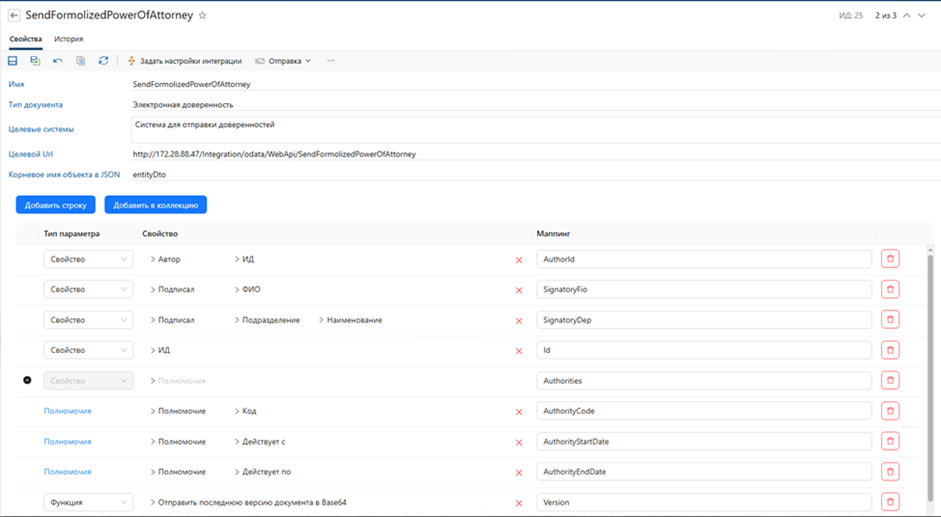Image resolution: width=941 pixels, height=517 pixels.
Task: Click the Полномочия link in the AuthorityCode row
Action: pyautogui.click(x=67, y=411)
